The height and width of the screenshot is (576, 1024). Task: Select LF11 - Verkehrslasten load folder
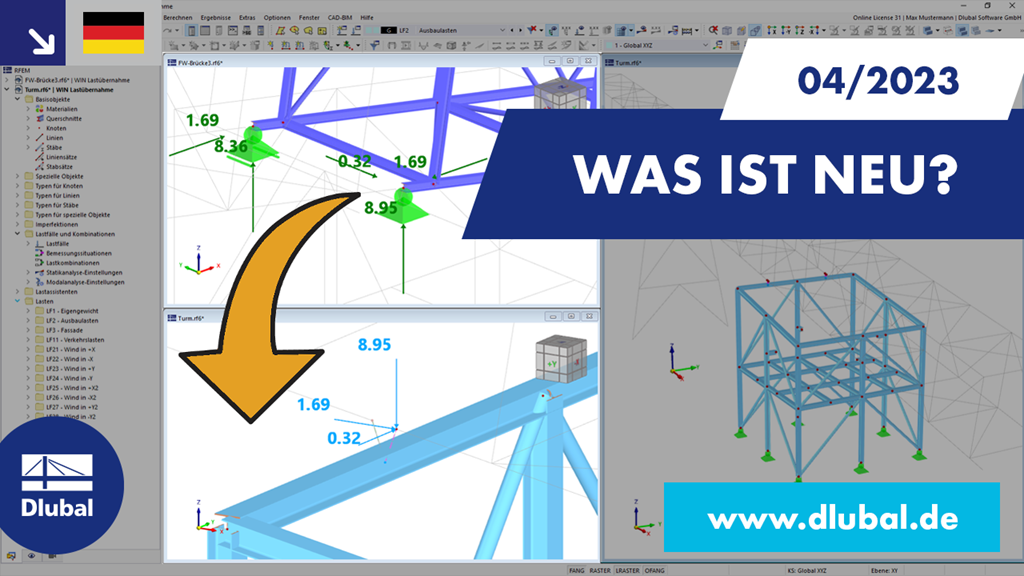point(75,340)
